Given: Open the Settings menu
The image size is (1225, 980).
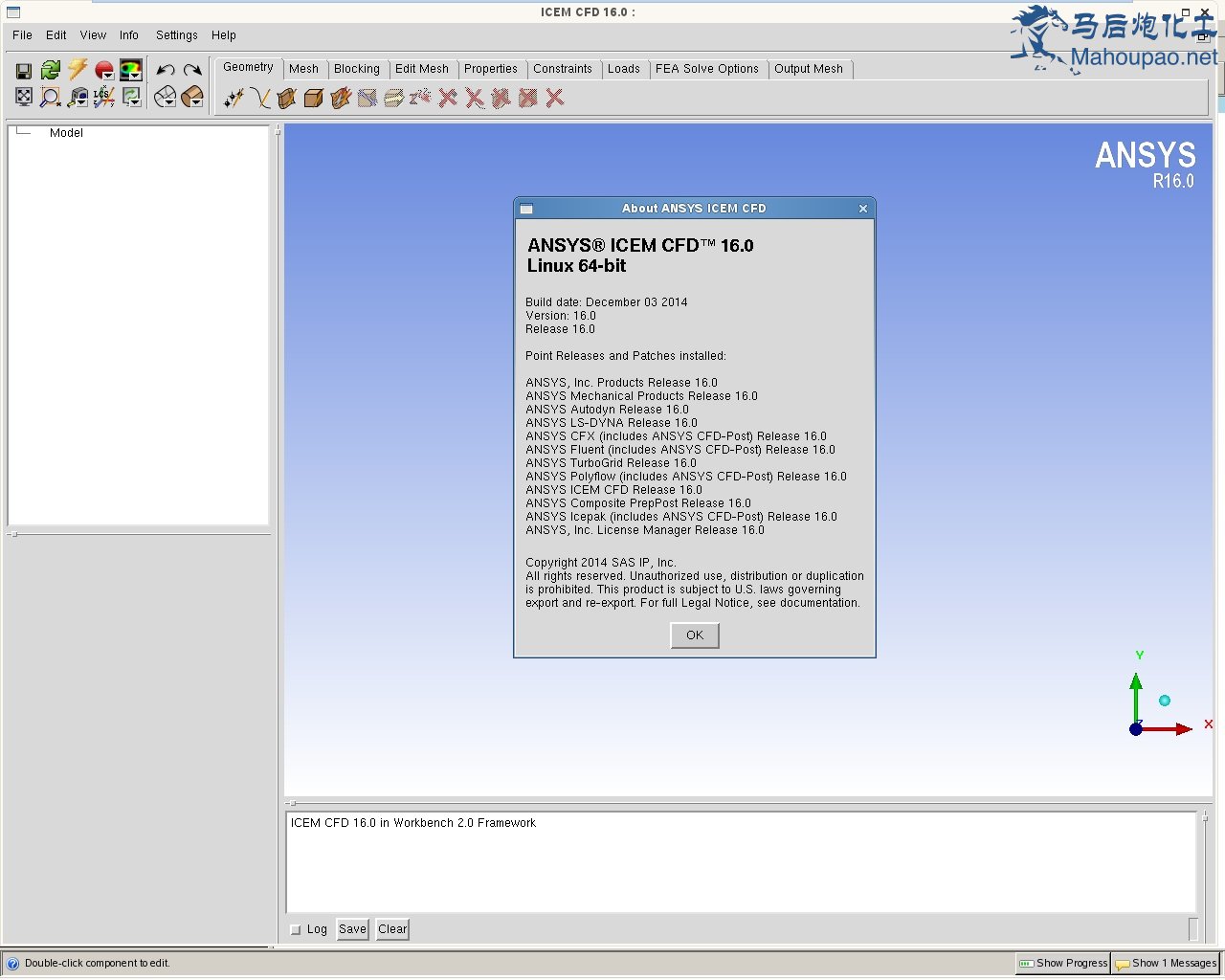Looking at the screenshot, I should coord(177,35).
